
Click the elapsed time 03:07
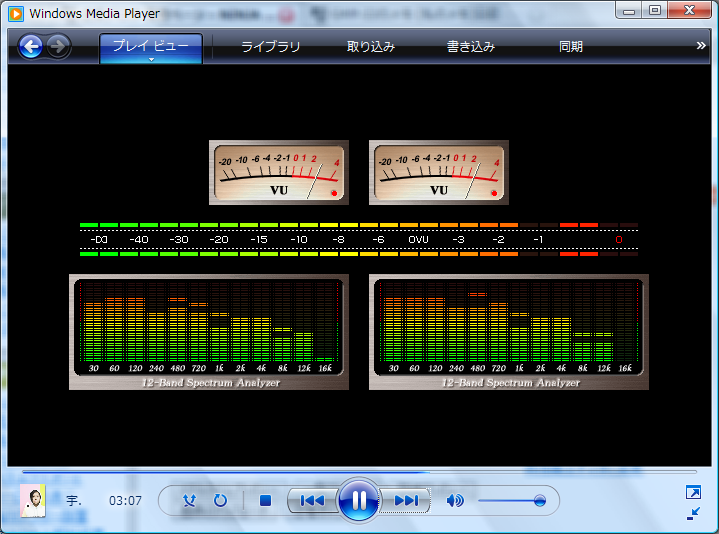point(125,501)
